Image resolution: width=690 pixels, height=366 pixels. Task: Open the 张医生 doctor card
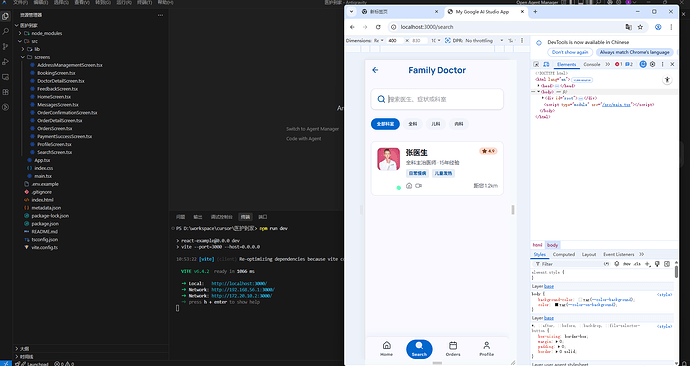coord(437,168)
